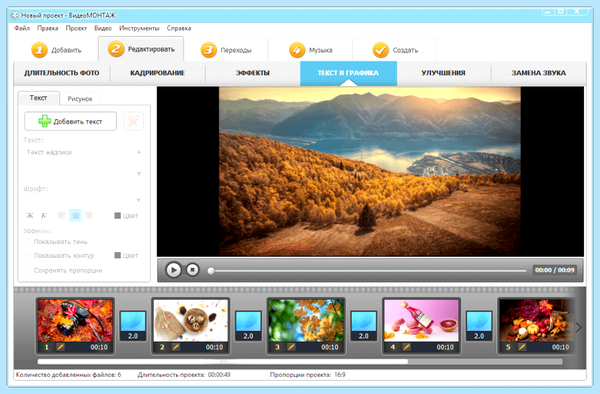The image size is (600, 394).
Task: Switch to the Замена звука section
Action: (x=539, y=73)
